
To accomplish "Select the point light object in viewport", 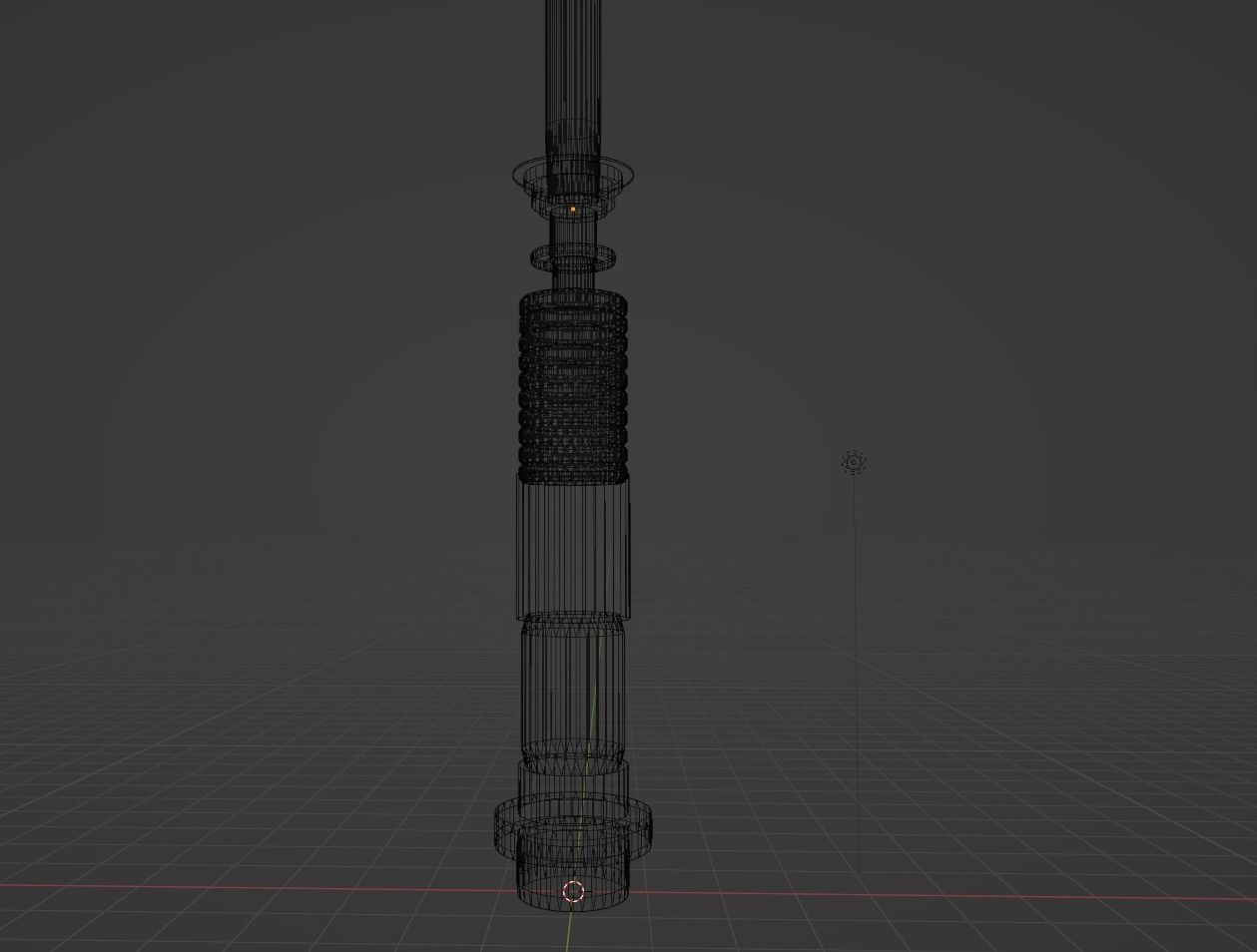I will (854, 462).
